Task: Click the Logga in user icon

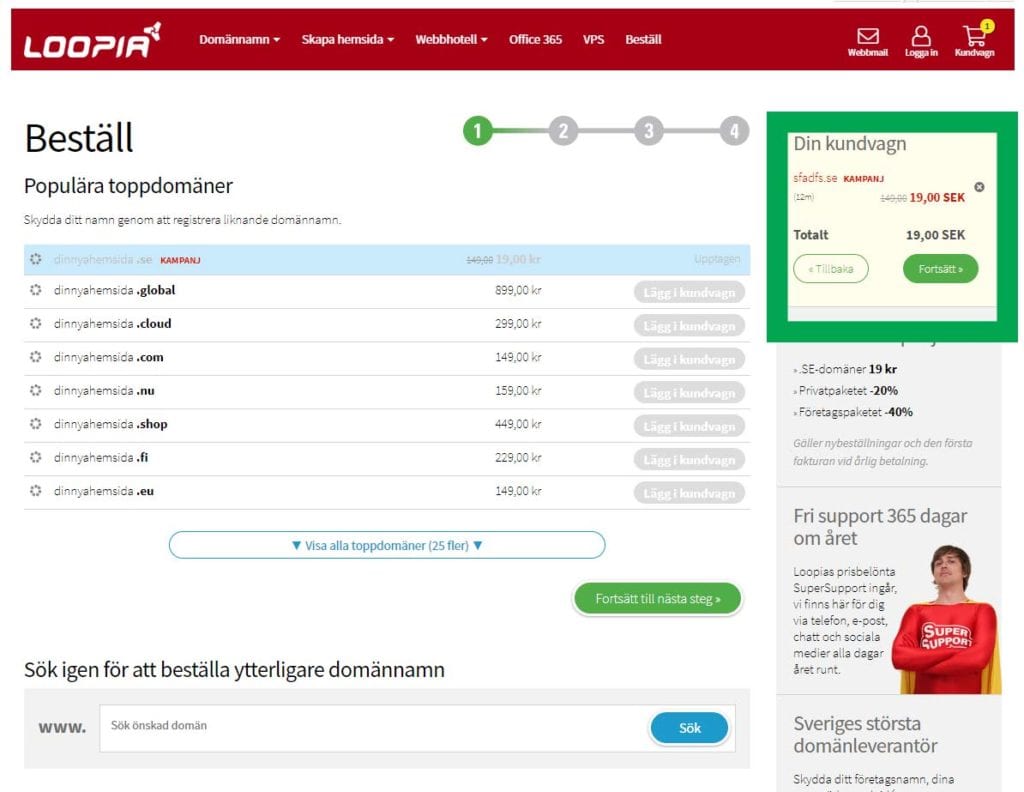Action: coord(921,36)
